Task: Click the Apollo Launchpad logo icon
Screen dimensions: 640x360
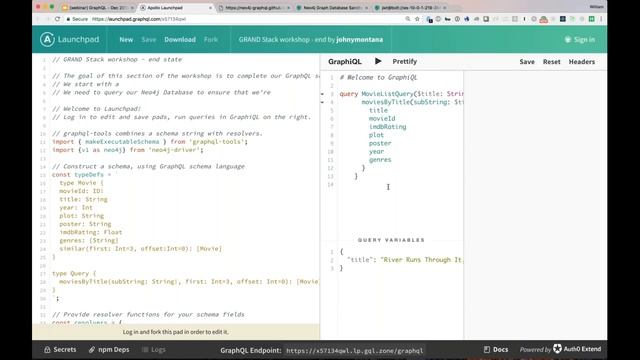Action: point(47,40)
